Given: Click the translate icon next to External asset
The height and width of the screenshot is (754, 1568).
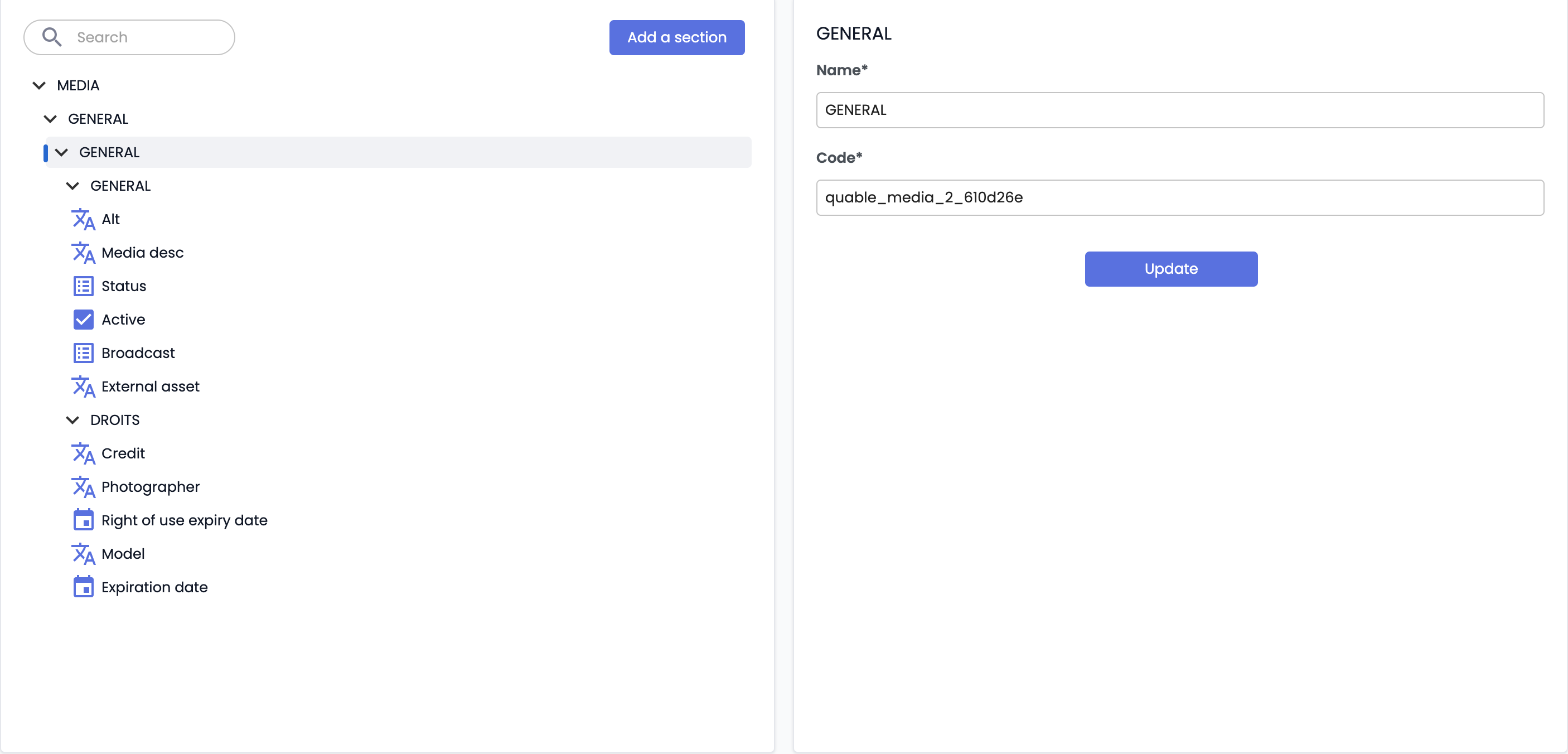Looking at the screenshot, I should coord(84,386).
